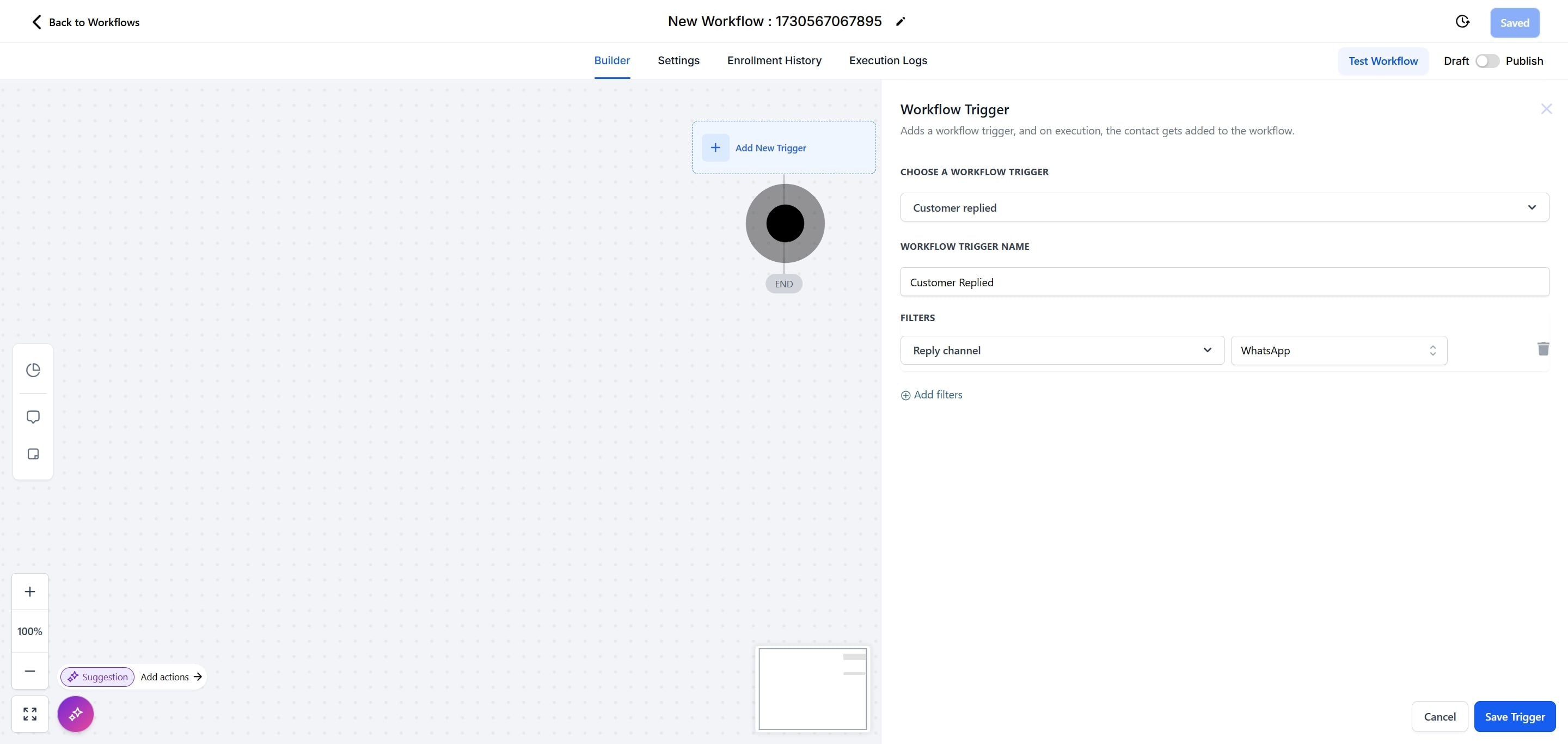This screenshot has width=1568, height=744.
Task: Click the comment bubble icon in canvas sidebar
Action: 33,417
